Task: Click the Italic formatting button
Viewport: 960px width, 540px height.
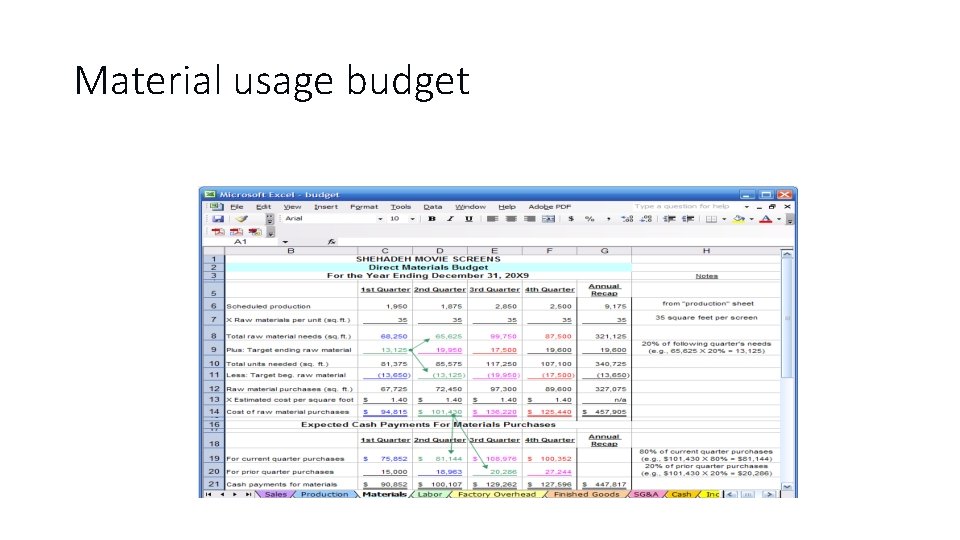Action: click(450, 219)
